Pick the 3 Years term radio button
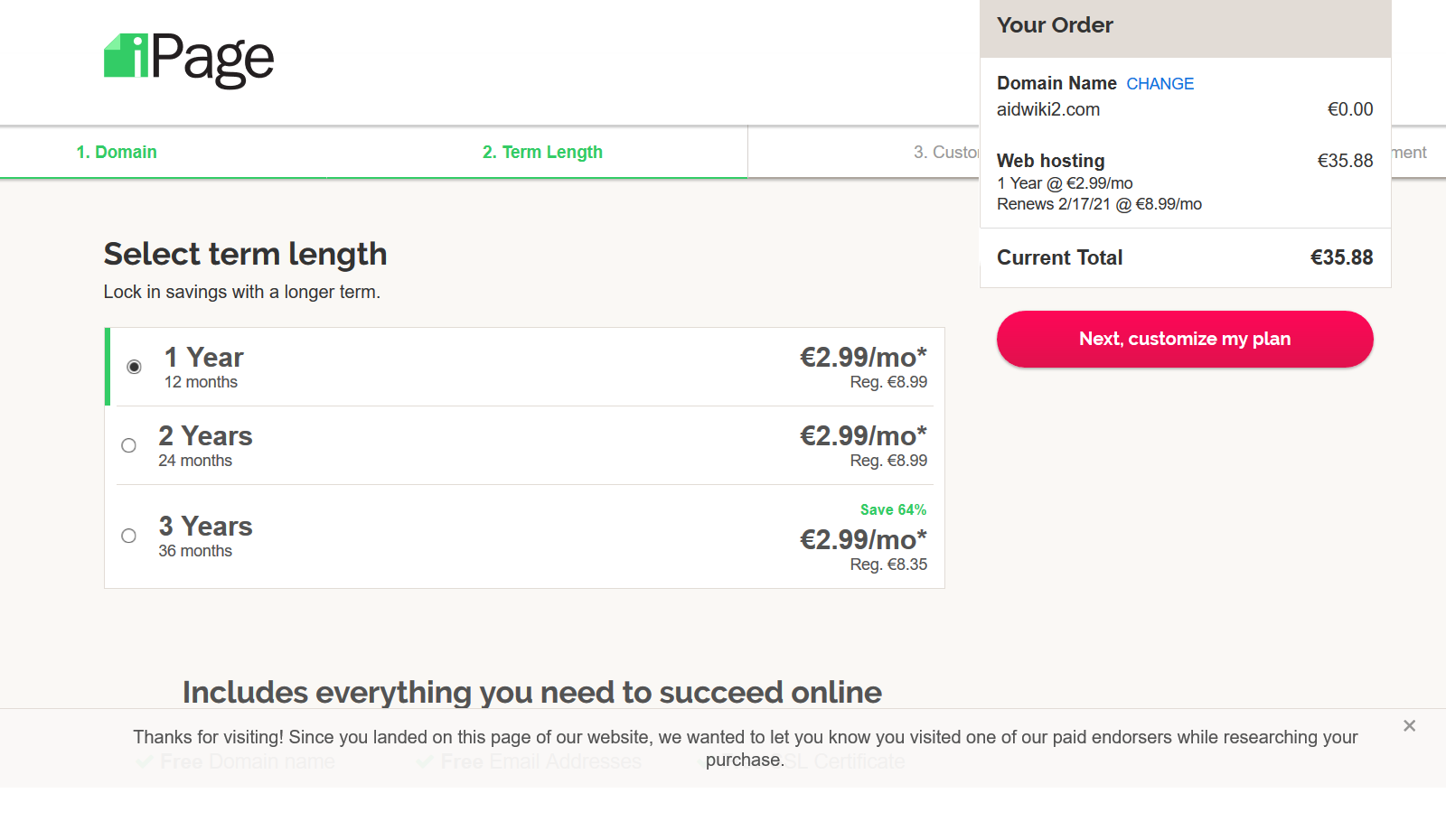This screenshot has height=840, width=1446. [x=129, y=536]
